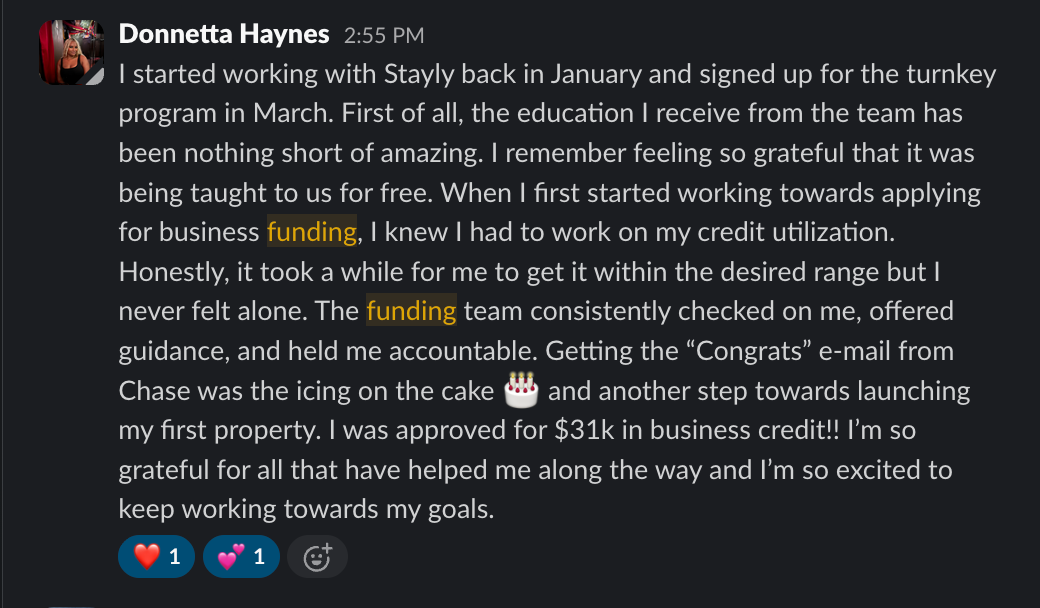This screenshot has height=608, width=1040.
Task: Toggle the two pink hearts reaction
Action: click(x=241, y=557)
